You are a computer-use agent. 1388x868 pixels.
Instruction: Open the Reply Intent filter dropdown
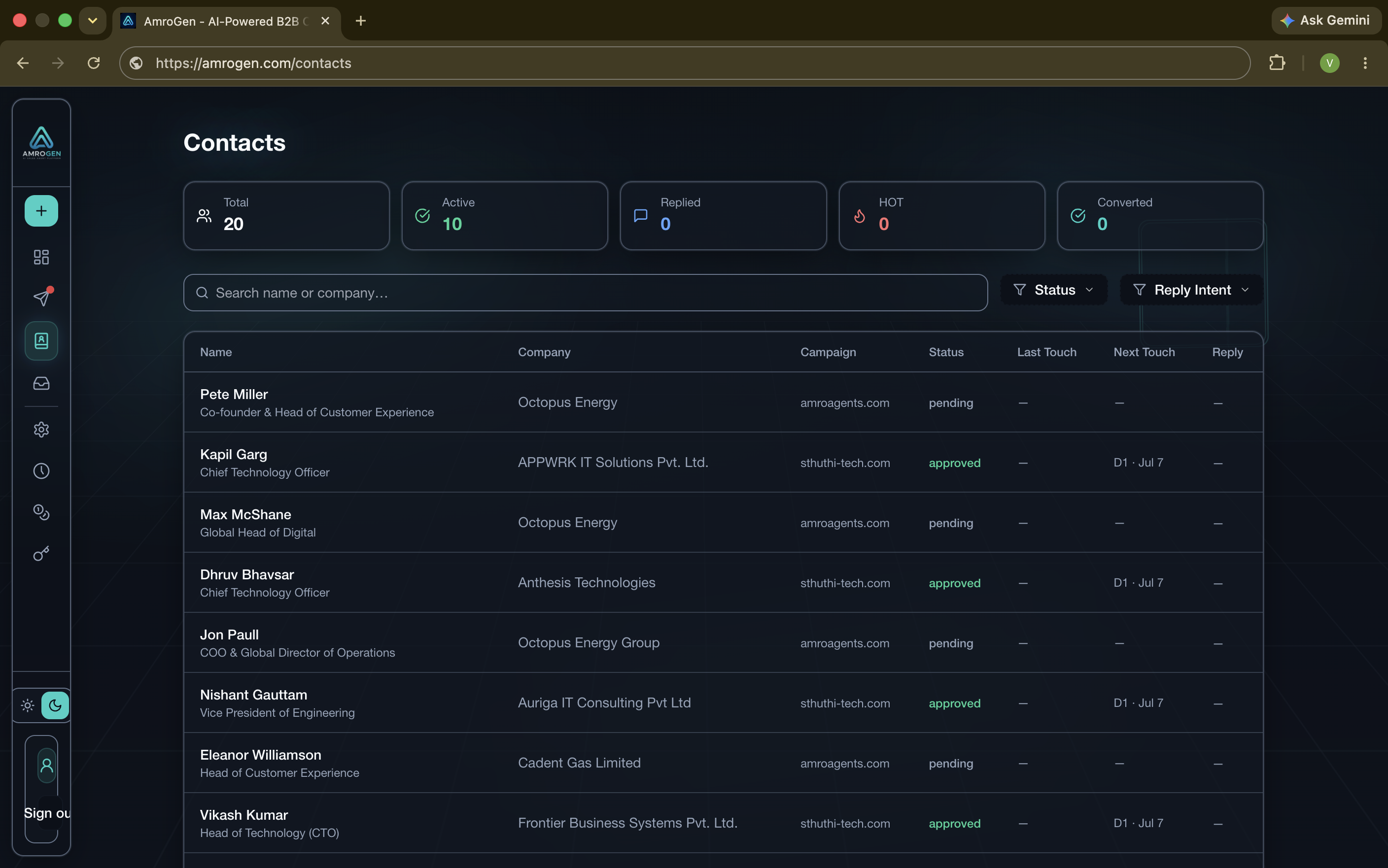point(1191,290)
